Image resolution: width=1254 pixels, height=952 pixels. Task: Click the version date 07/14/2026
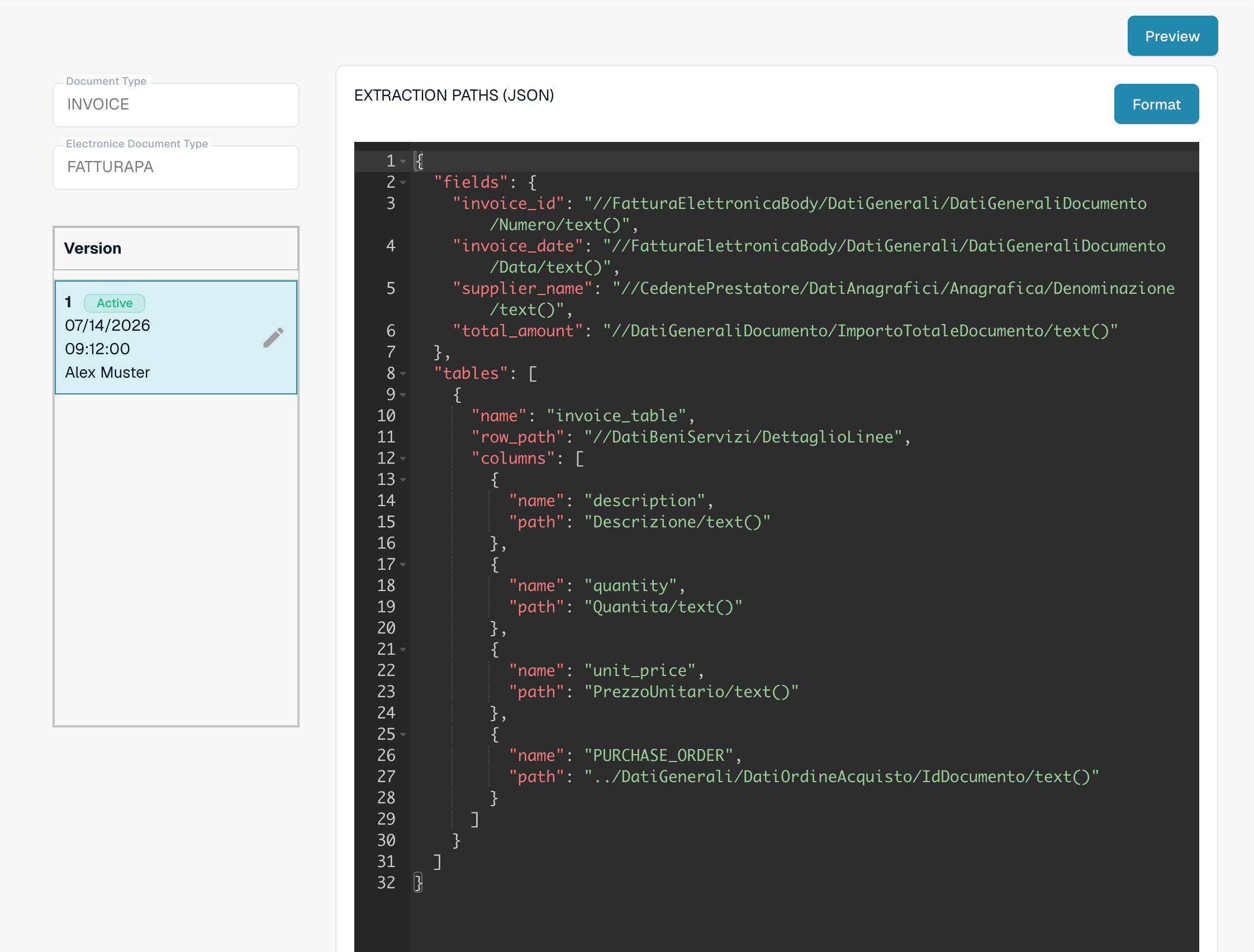coord(107,325)
